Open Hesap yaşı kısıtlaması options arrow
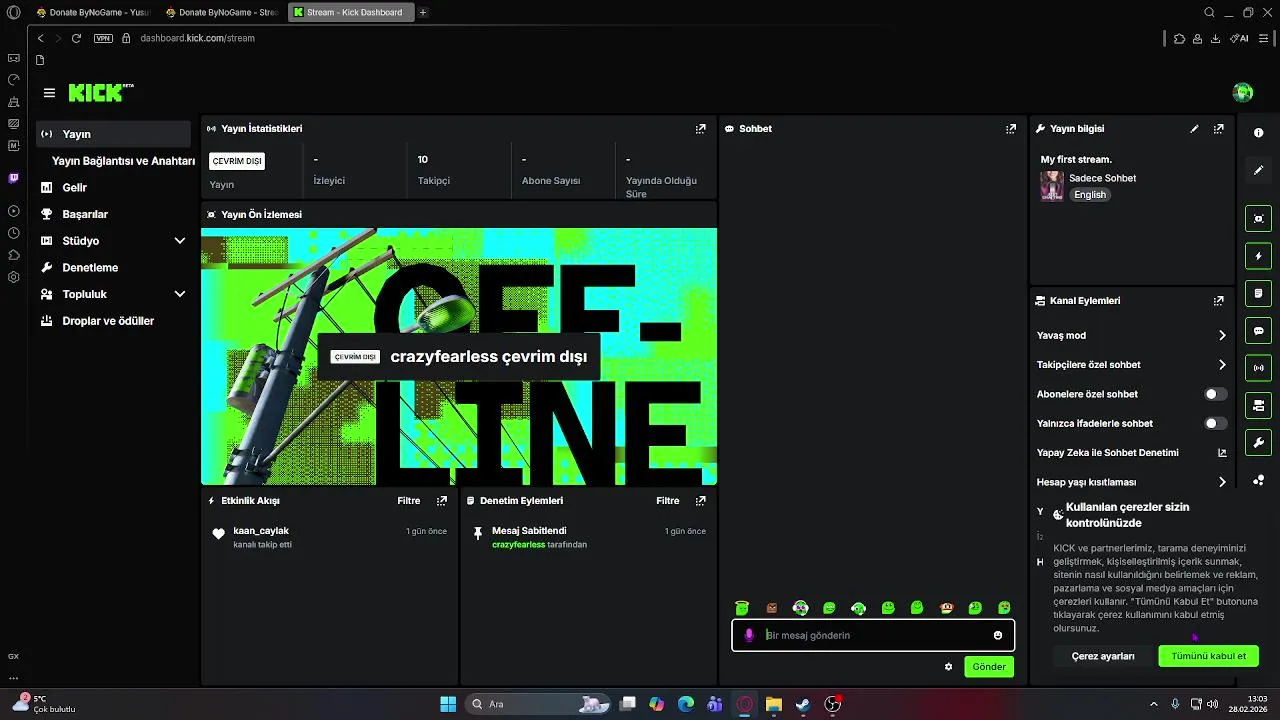The height and width of the screenshot is (720, 1280). (1222, 482)
